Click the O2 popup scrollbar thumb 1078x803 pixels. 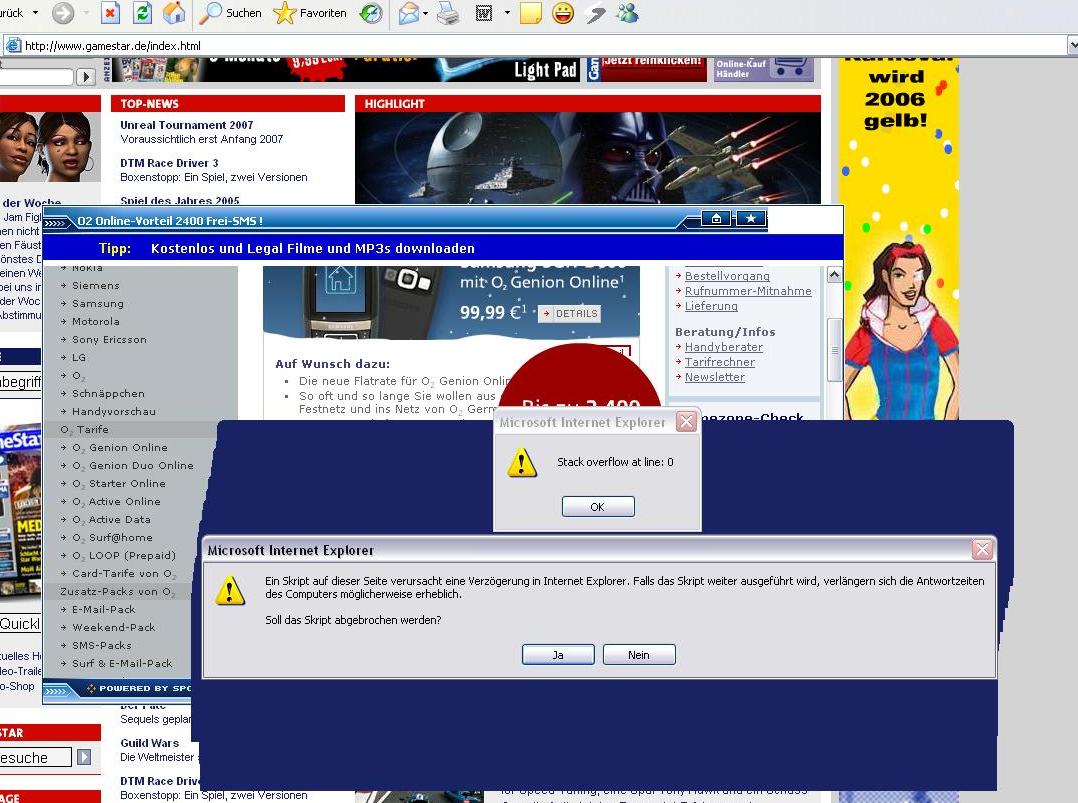click(x=835, y=350)
